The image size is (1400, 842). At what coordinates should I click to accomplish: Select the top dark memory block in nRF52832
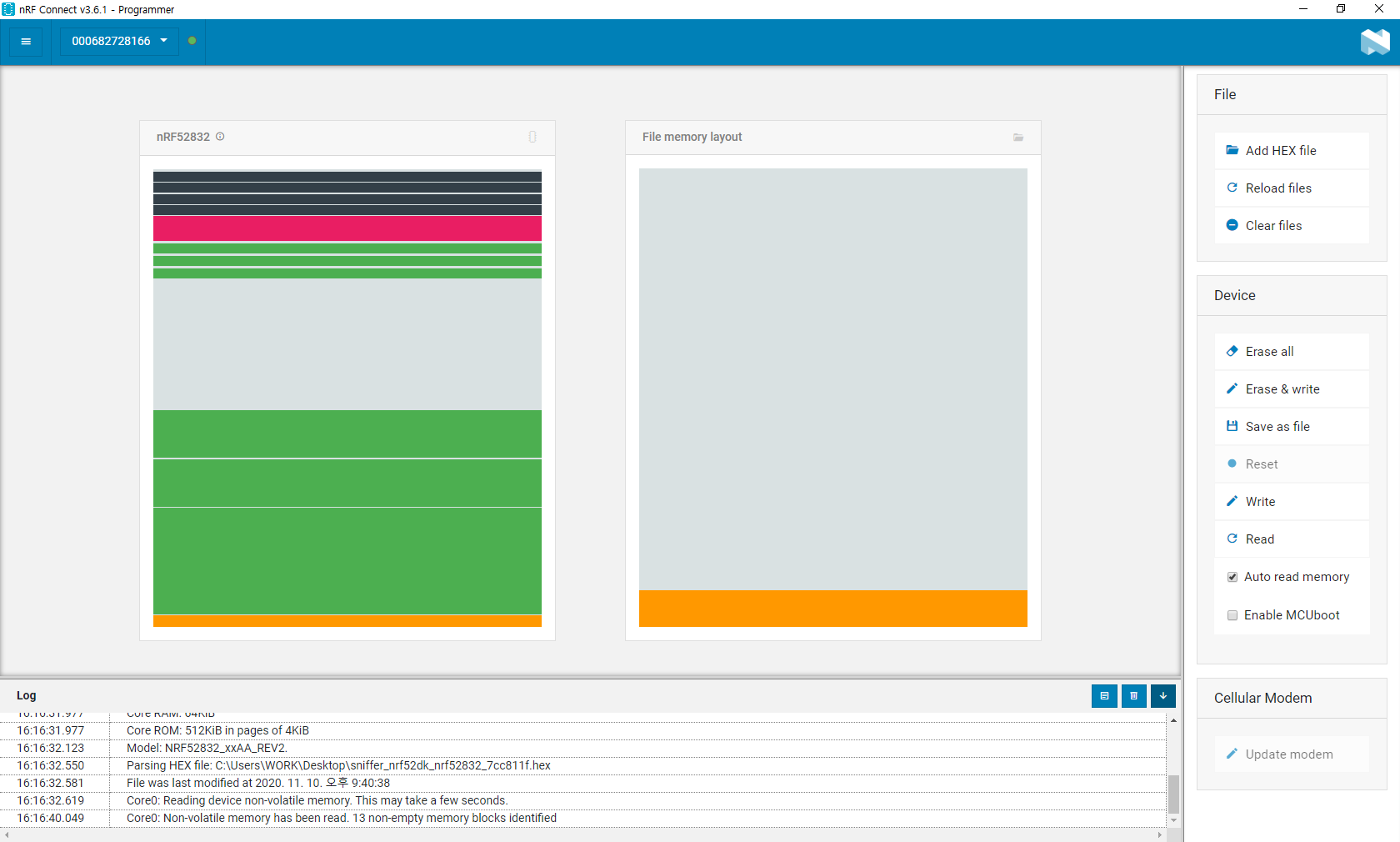point(347,176)
